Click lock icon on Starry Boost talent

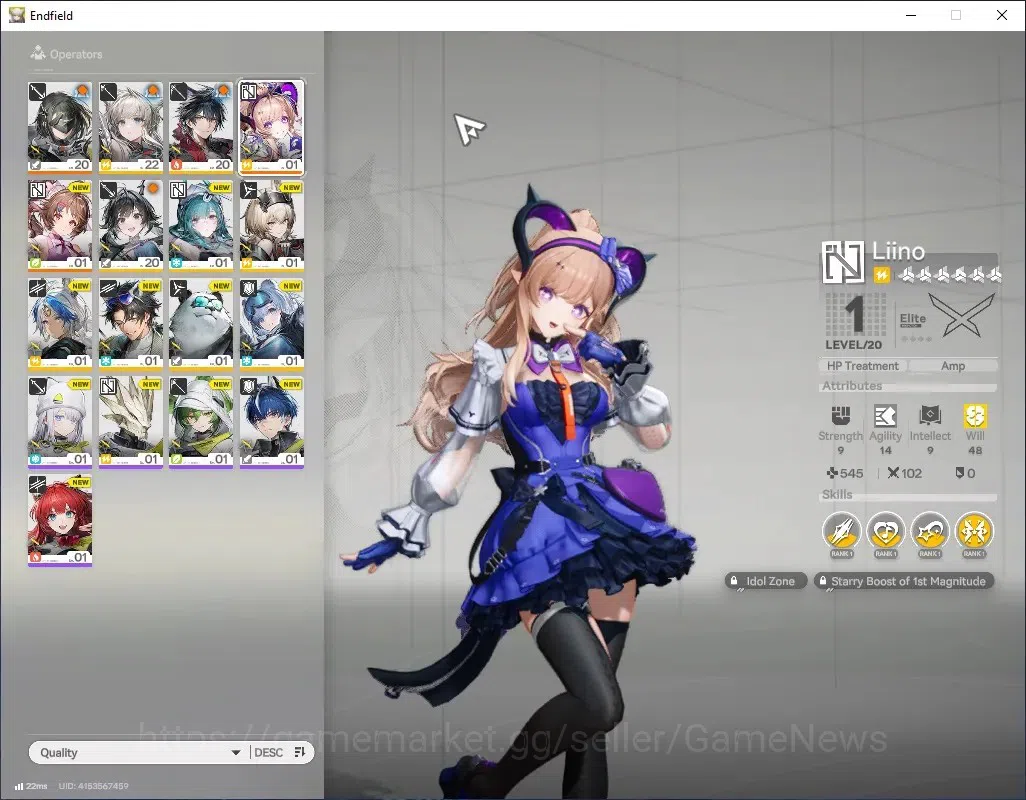pyautogui.click(x=823, y=580)
